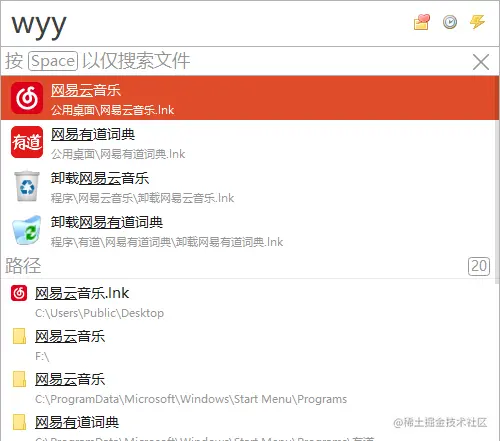Click the 有道 dictionary red icon
Screen dimensions: 500x441
click(27, 142)
